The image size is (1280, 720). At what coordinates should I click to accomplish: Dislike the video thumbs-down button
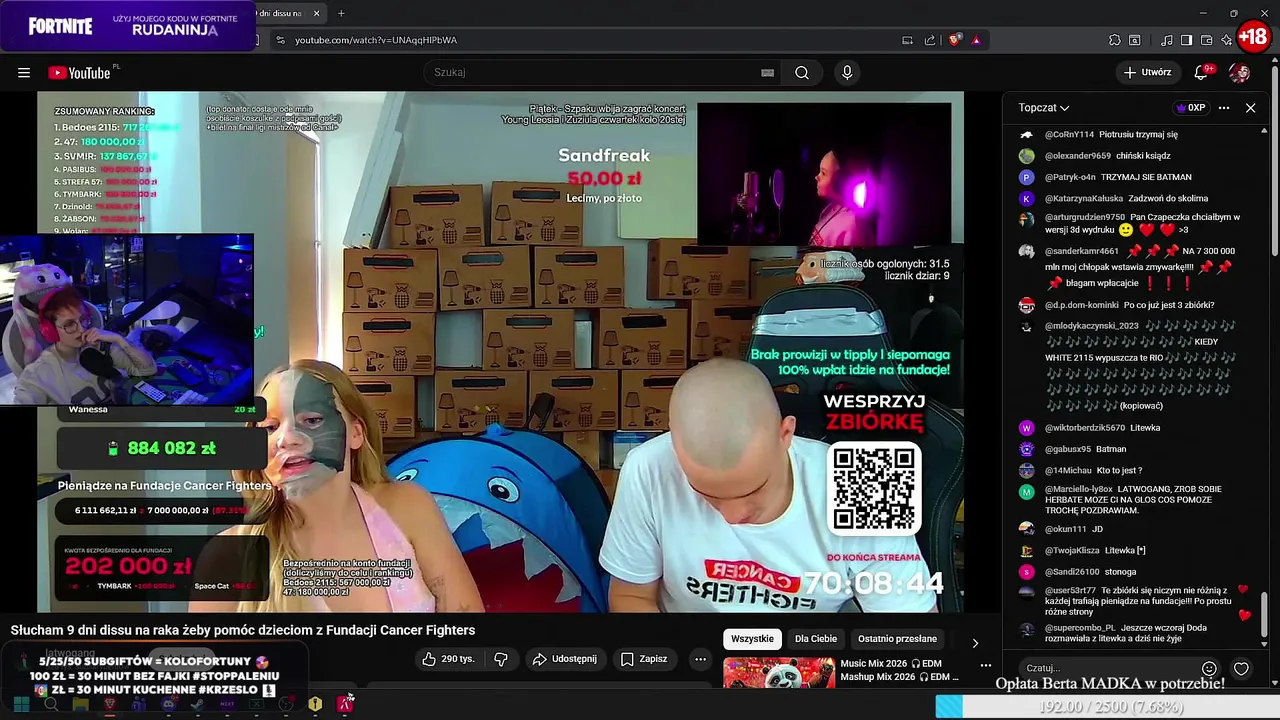(x=501, y=659)
